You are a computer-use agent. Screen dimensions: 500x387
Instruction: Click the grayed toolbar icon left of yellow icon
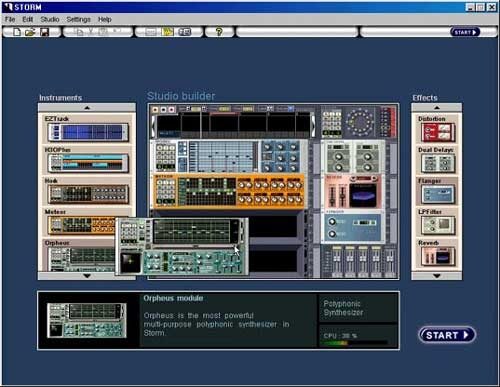(151, 32)
